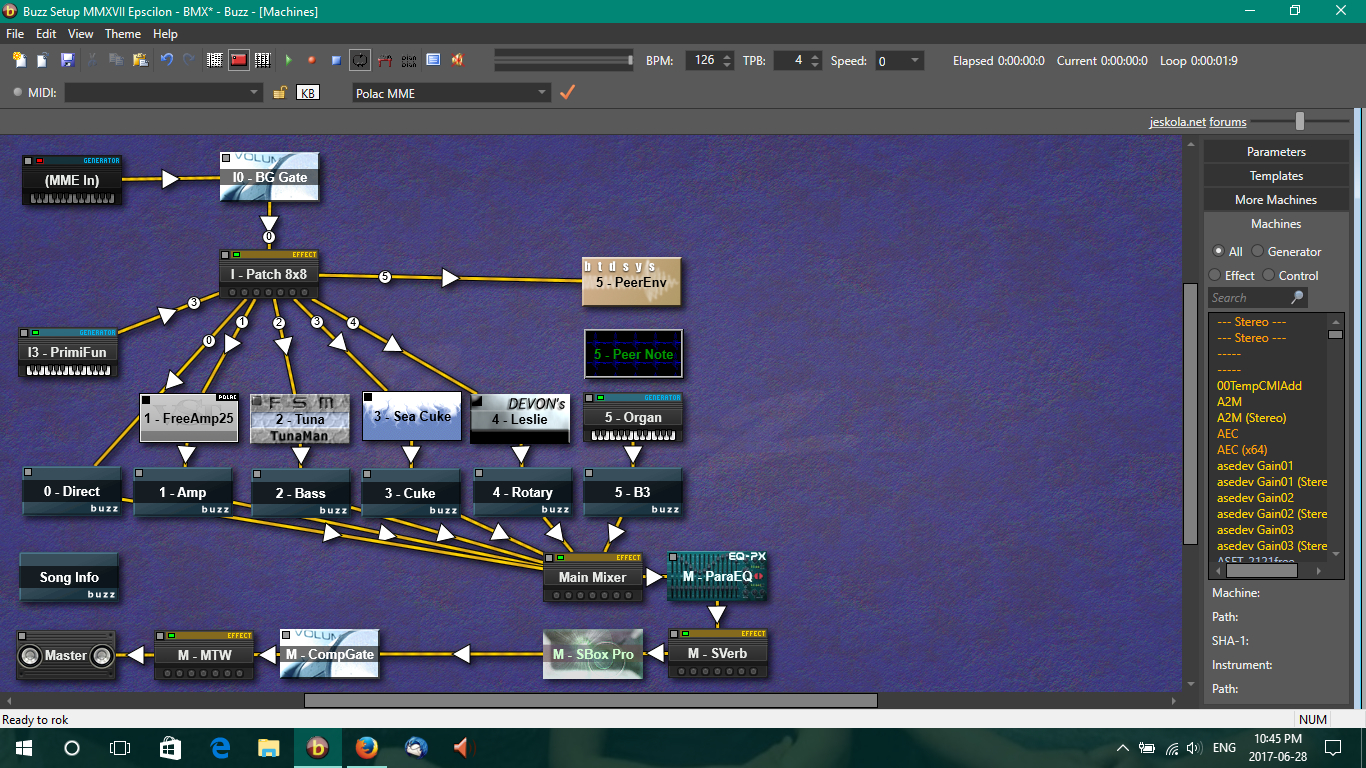Select the Effect radio button

tap(1216, 276)
